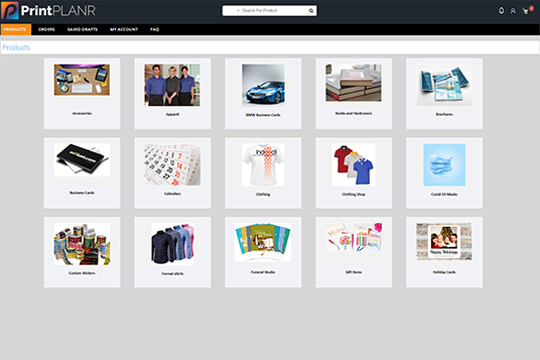
Task: Click the Products page heading
Action: (16, 48)
